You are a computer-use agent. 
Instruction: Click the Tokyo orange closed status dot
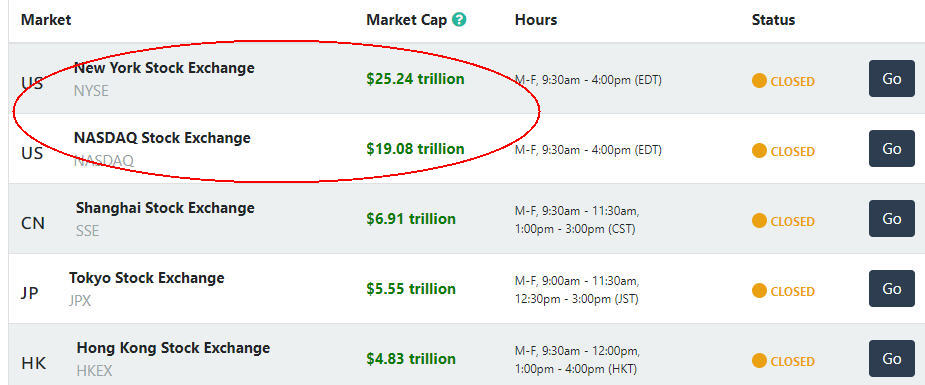(x=759, y=291)
